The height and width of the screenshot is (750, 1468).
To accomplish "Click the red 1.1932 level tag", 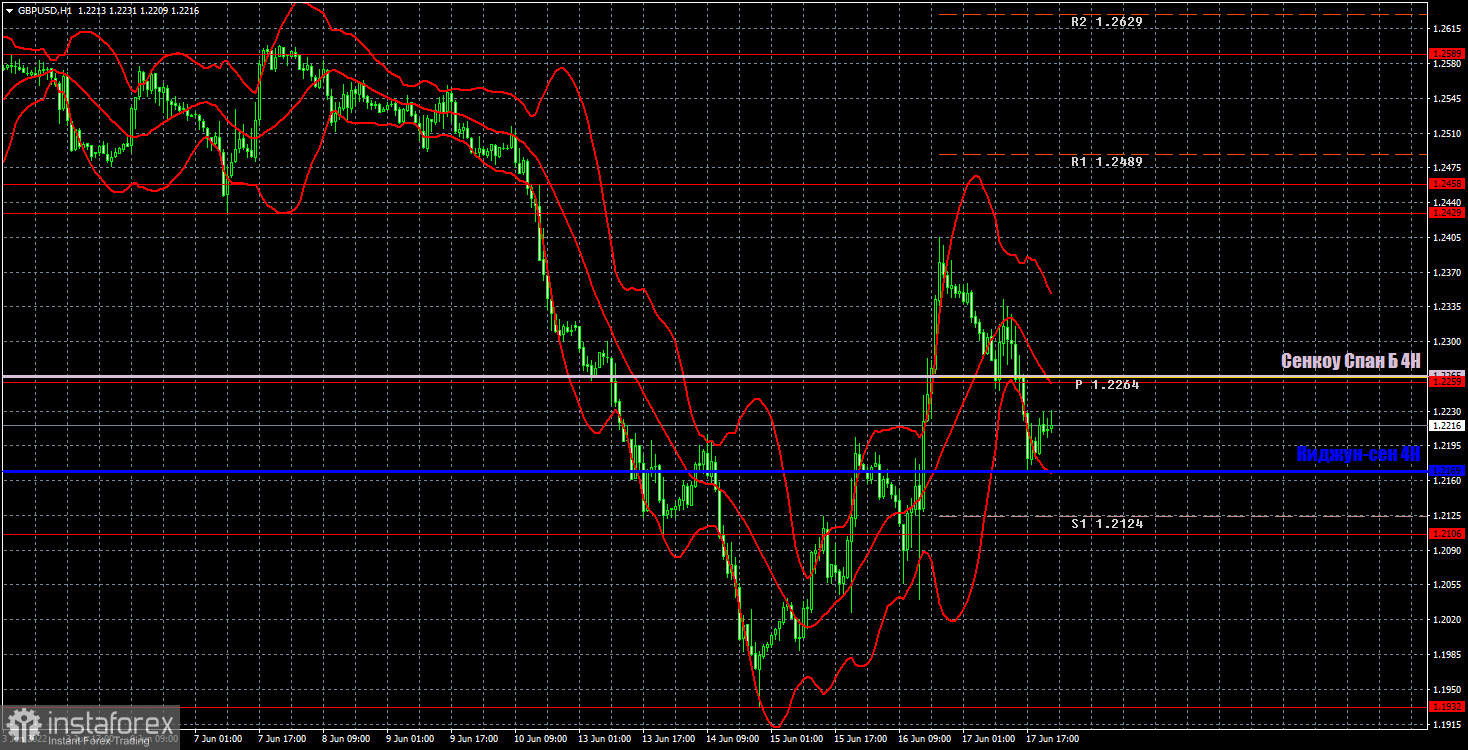I will (x=1447, y=706).
